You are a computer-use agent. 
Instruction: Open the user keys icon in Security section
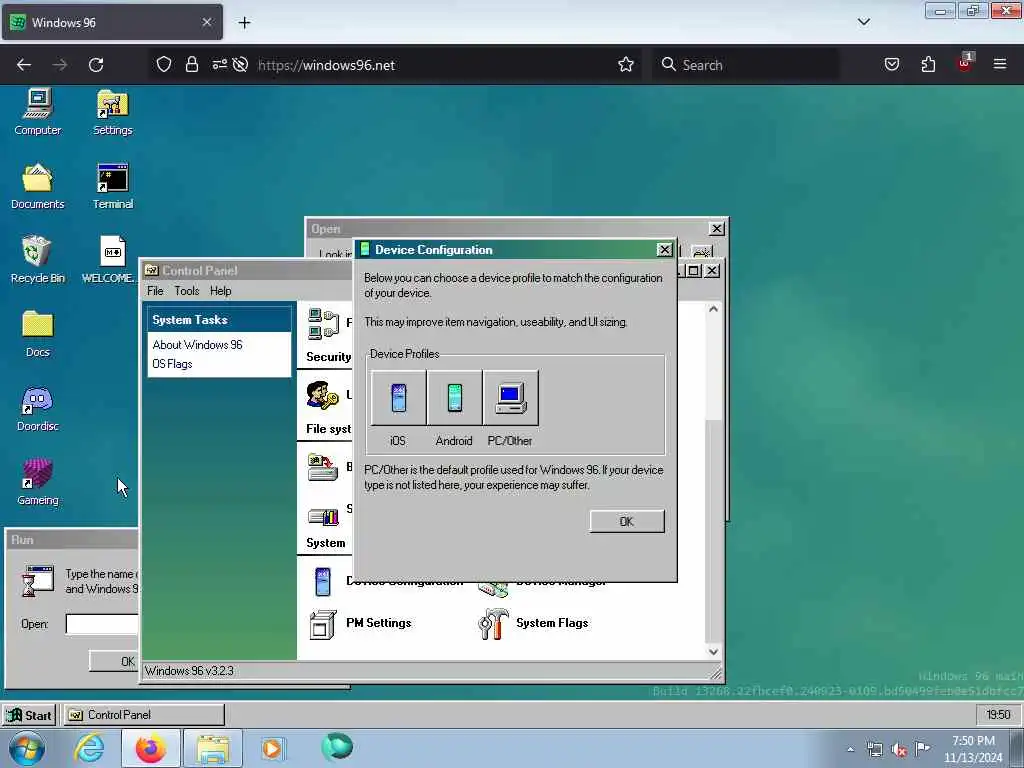coord(323,396)
